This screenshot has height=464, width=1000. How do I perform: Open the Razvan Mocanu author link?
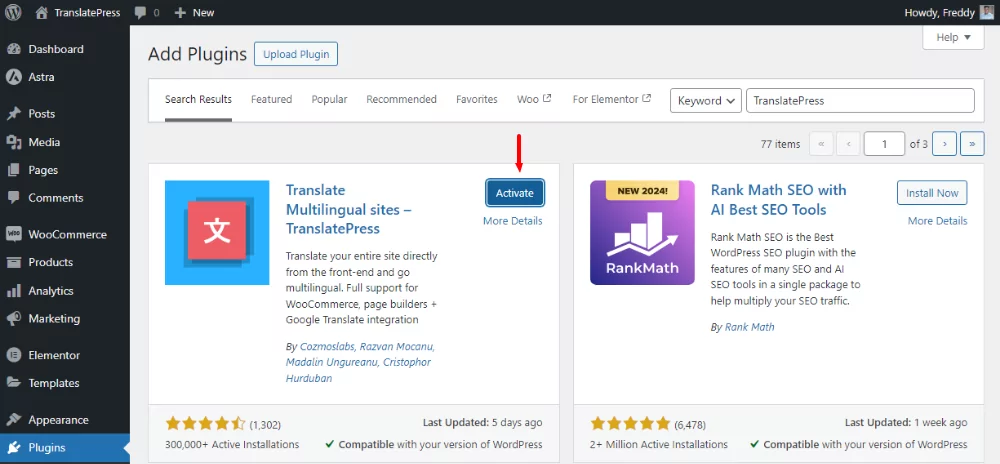[x=397, y=347]
